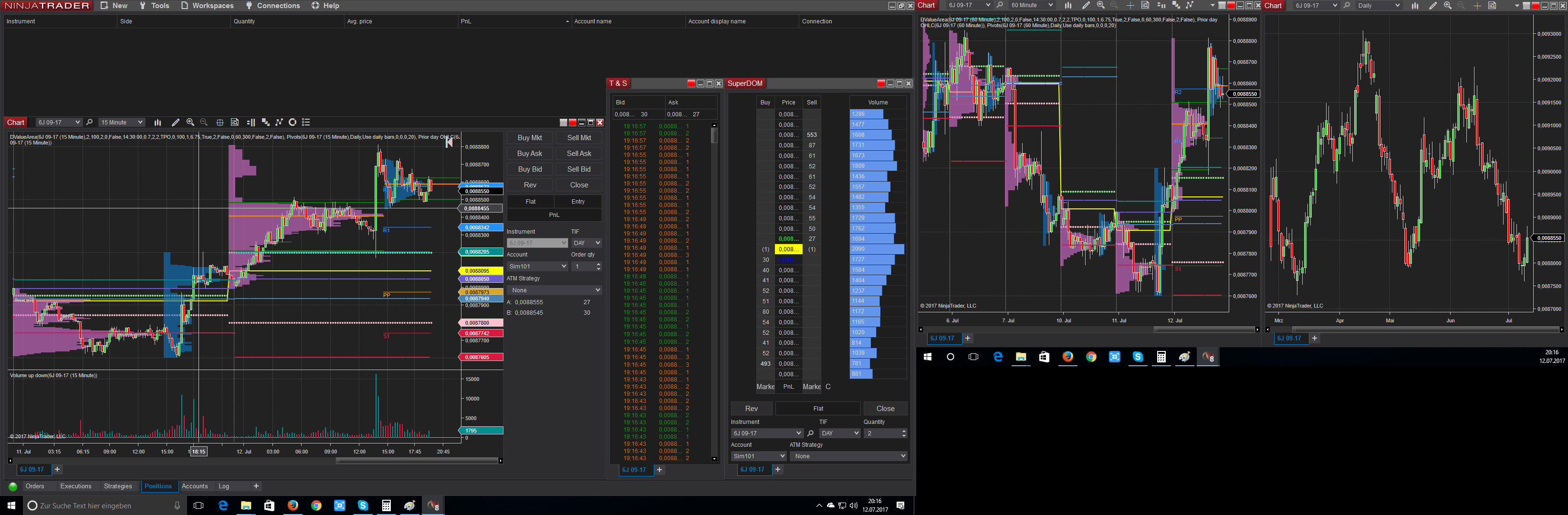Click the Sell Bid button
The image size is (1568, 515).
(x=579, y=170)
